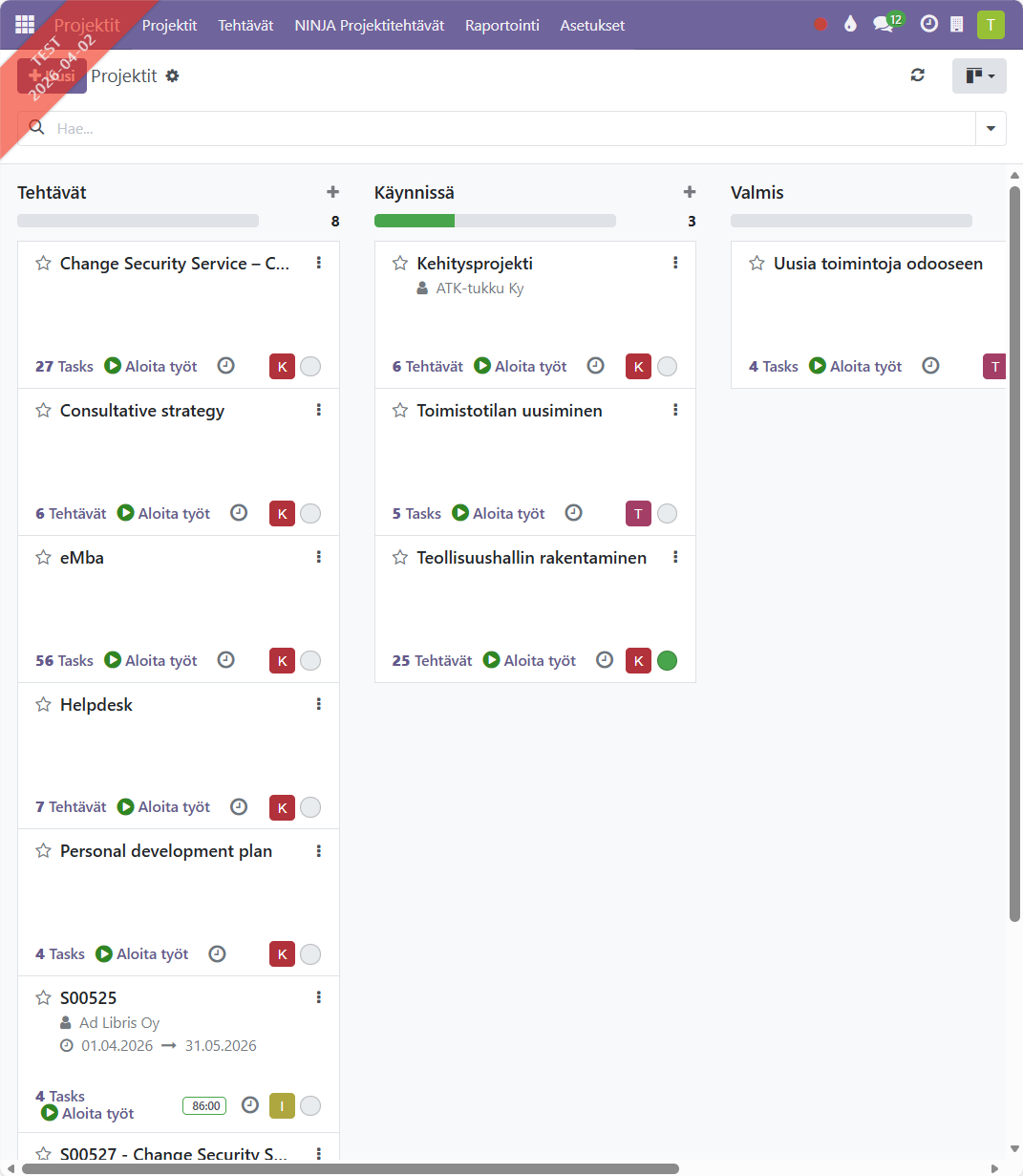Toggle the favorite star on the Helpdesk card
Screen dimensions: 1023x1176
pyautogui.click(x=43, y=705)
